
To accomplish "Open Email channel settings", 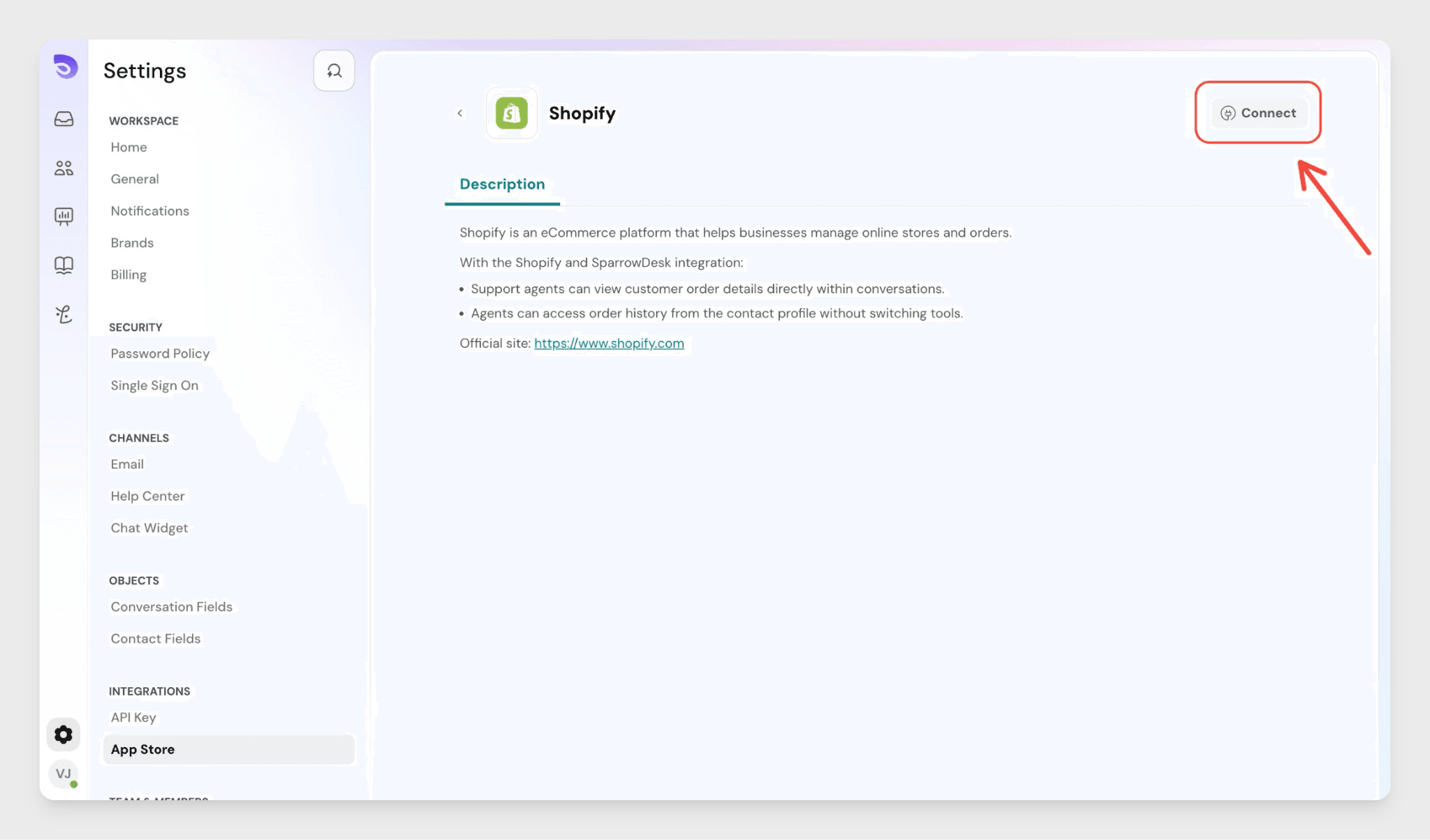I will [127, 464].
